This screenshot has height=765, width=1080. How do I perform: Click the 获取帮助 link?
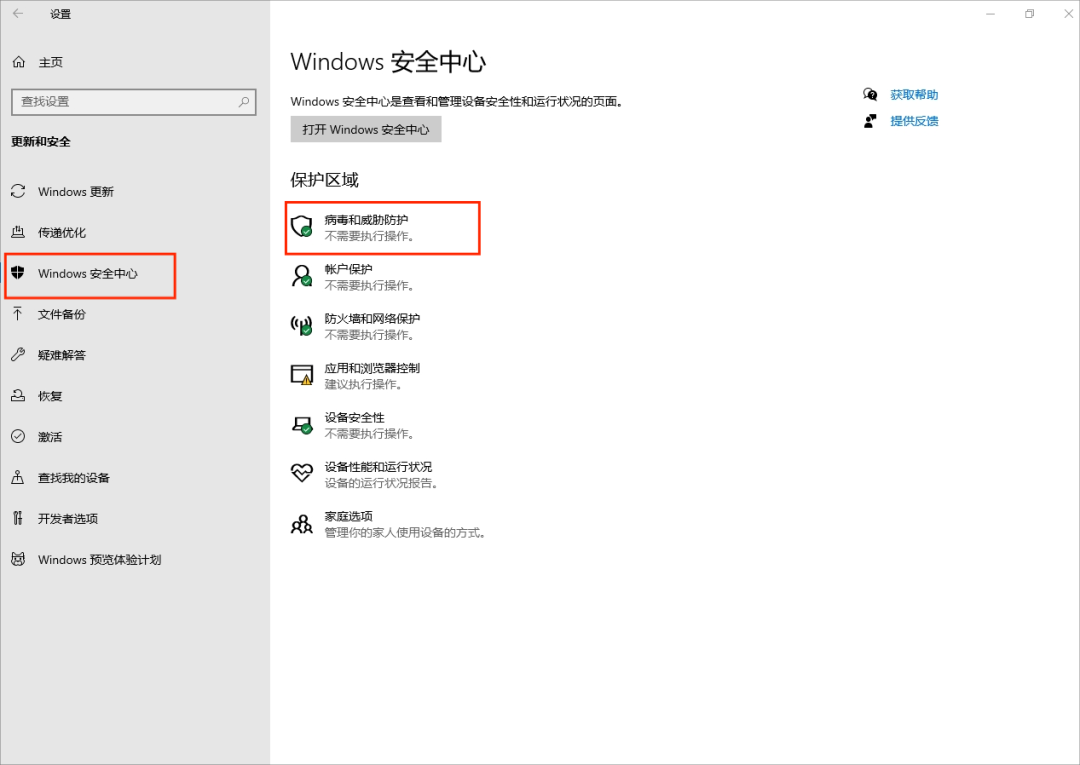click(x=914, y=95)
